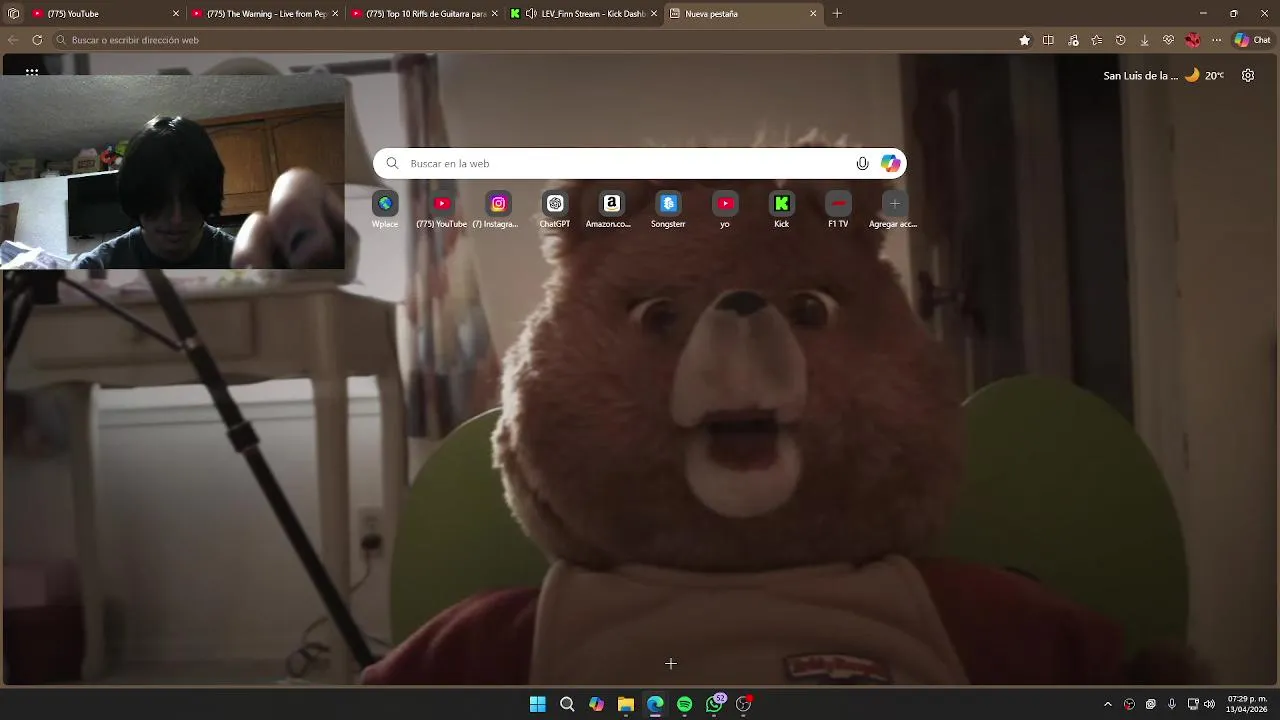
Task: Open the tab actions menu icon
Action: pos(13,14)
